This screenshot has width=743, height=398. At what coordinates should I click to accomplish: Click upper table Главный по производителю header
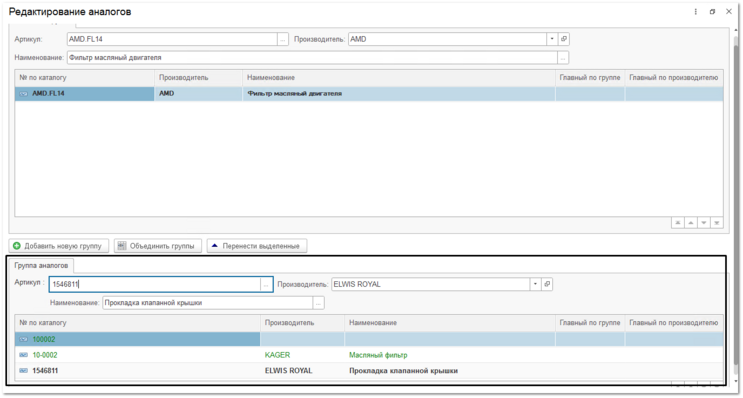pyautogui.click(x=674, y=78)
